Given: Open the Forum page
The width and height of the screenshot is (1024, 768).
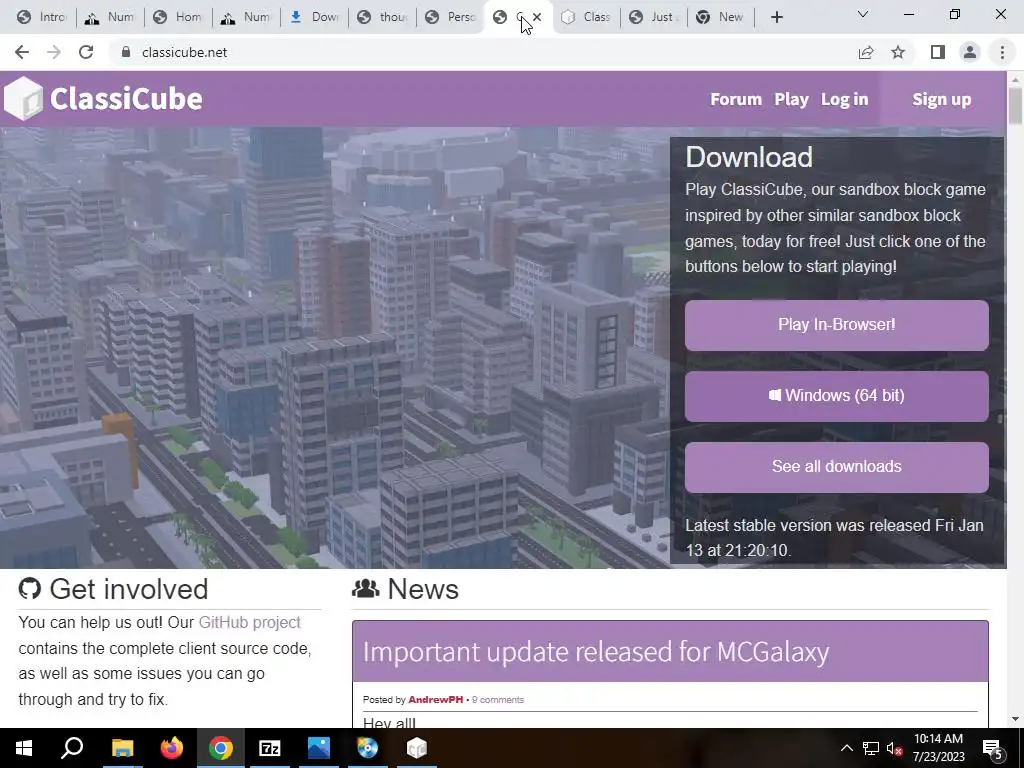Looking at the screenshot, I should point(736,99).
